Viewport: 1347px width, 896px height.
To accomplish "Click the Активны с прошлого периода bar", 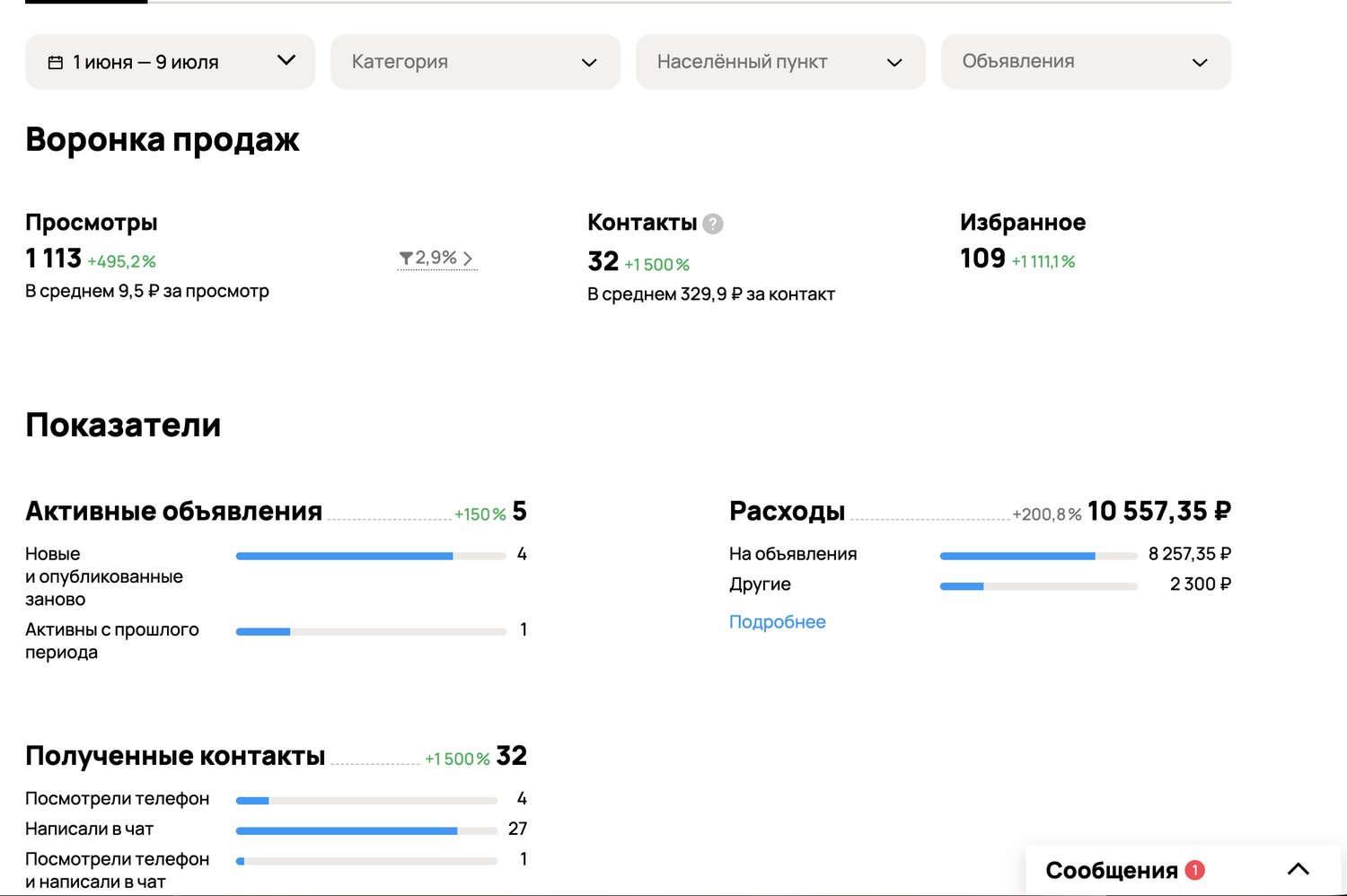I will coord(372,631).
